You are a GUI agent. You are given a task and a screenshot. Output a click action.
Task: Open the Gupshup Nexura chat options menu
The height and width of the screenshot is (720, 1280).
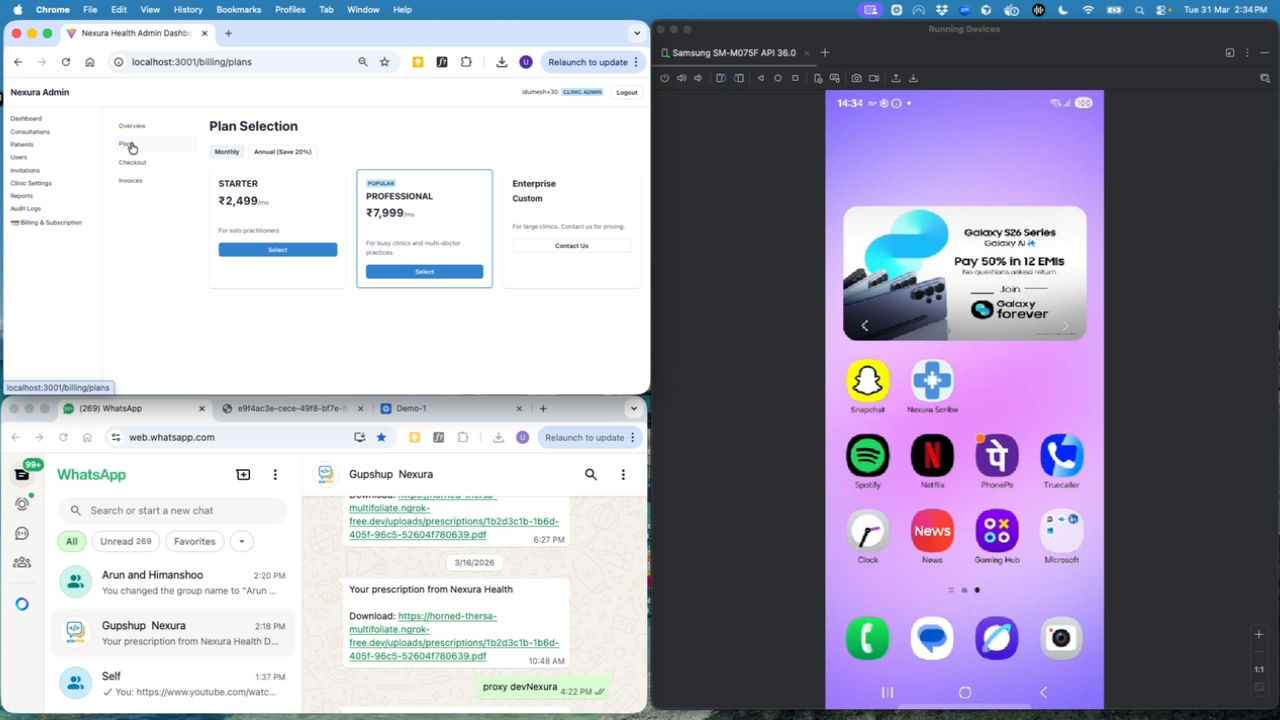623,475
